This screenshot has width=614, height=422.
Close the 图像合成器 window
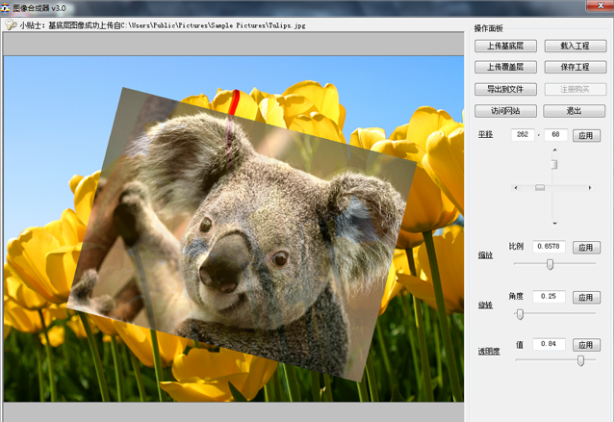pyautogui.click(x=600, y=5)
